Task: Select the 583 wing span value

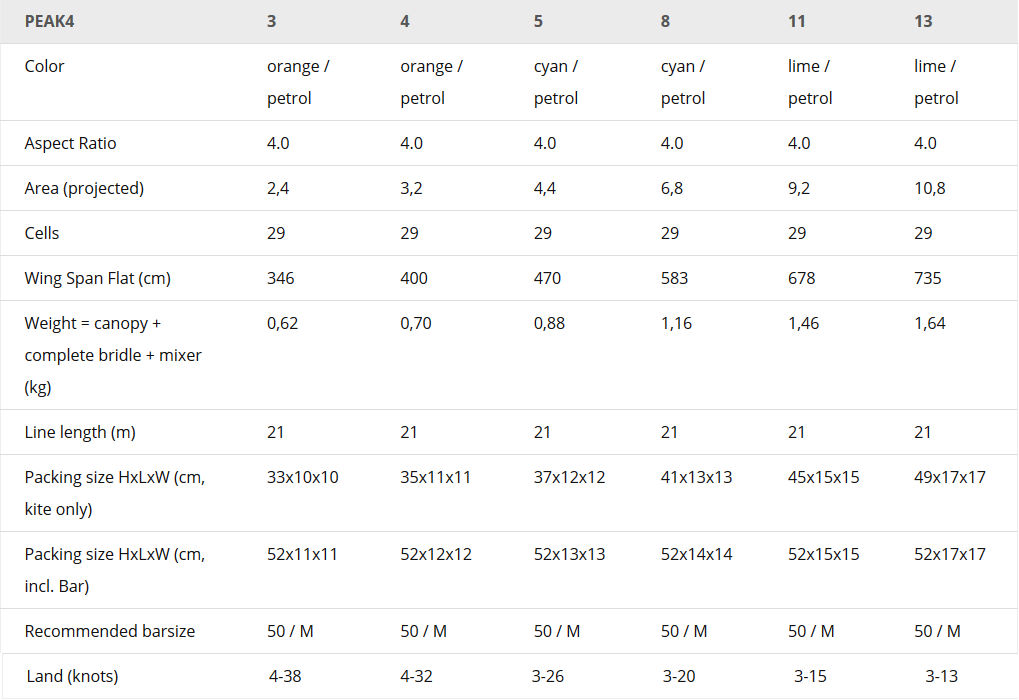Action: tap(675, 278)
